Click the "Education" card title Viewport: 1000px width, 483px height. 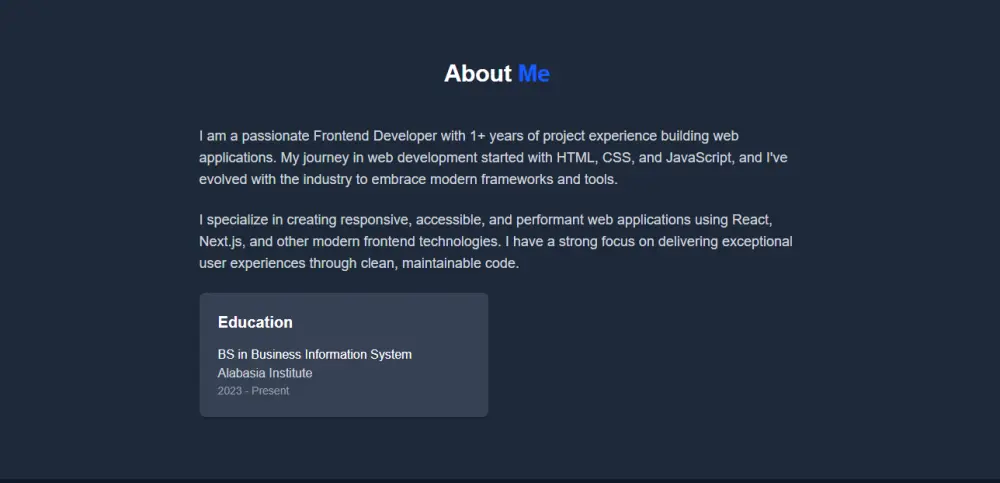tap(255, 322)
